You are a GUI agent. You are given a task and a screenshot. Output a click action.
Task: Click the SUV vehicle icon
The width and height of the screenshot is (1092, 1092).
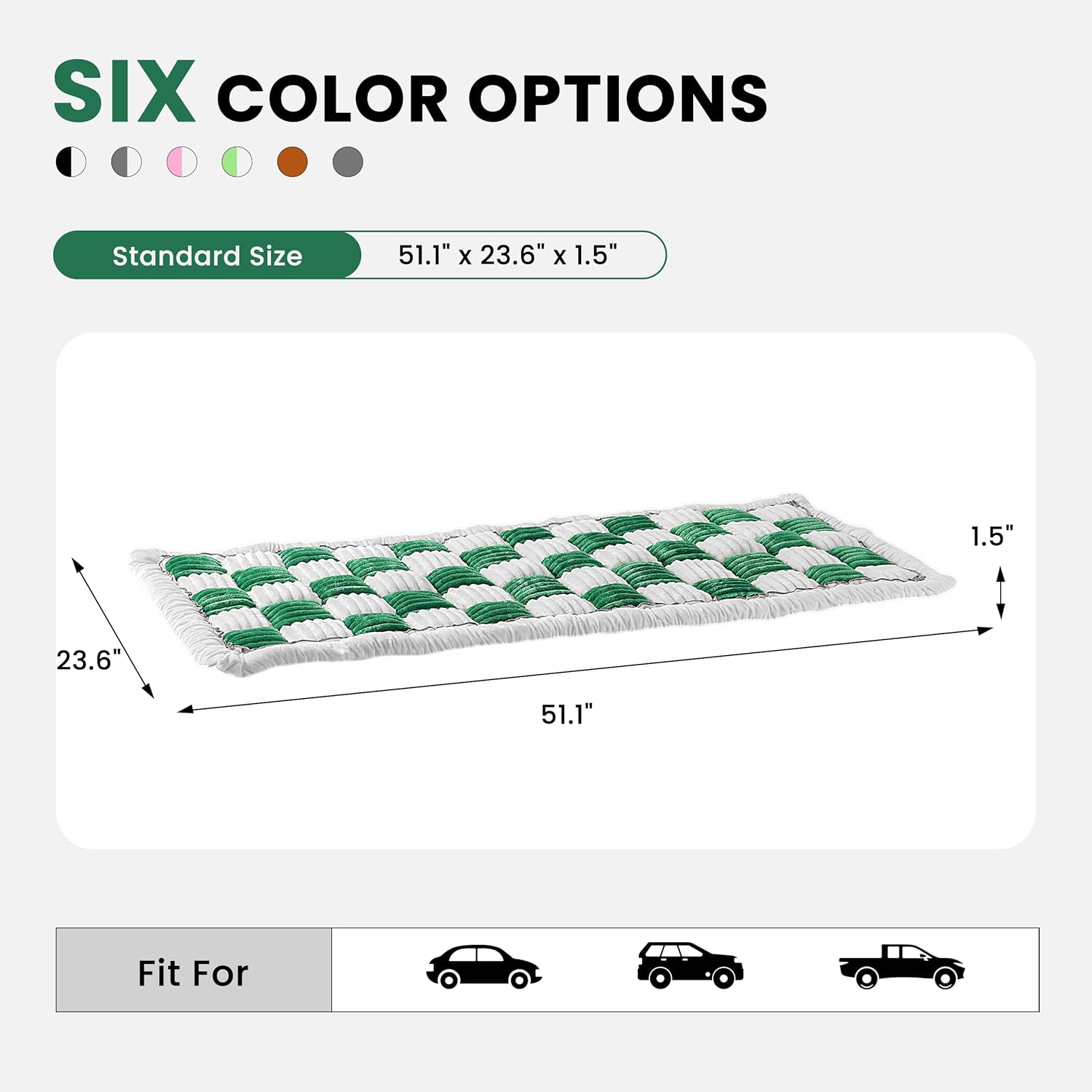(689, 966)
